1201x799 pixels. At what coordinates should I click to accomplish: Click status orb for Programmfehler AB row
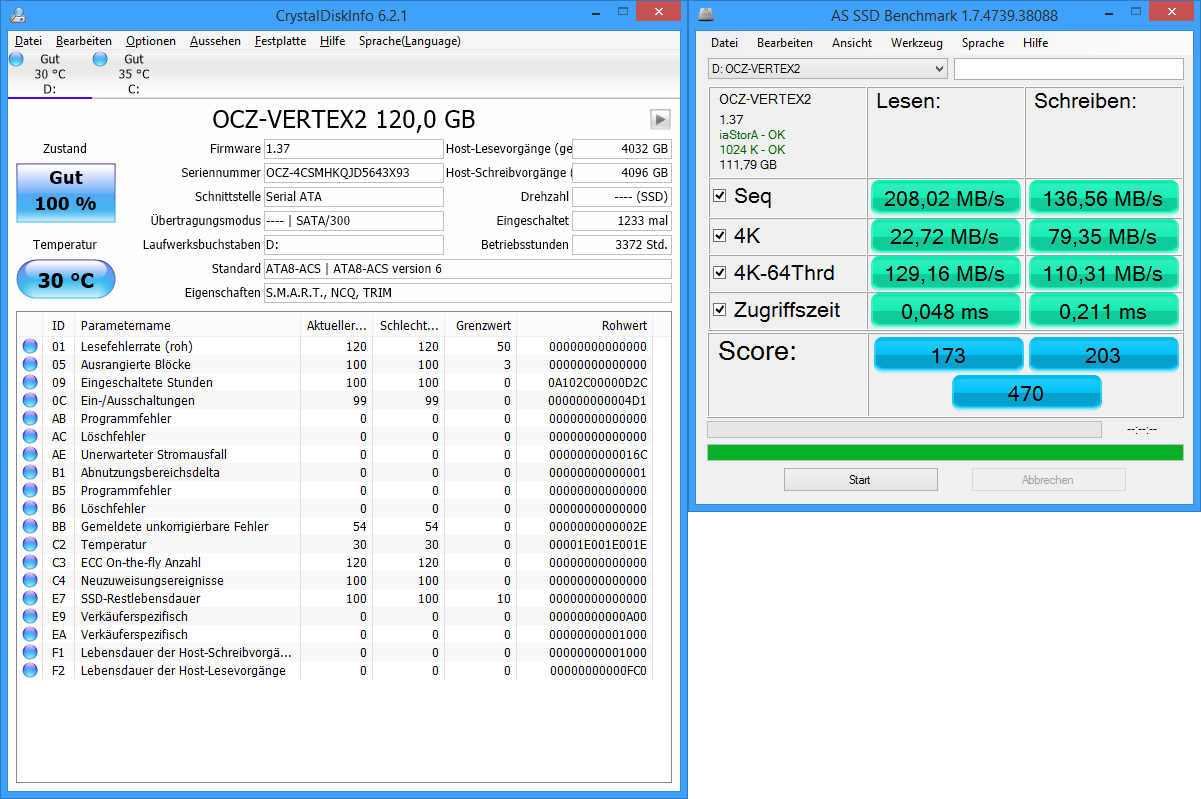click(30, 419)
